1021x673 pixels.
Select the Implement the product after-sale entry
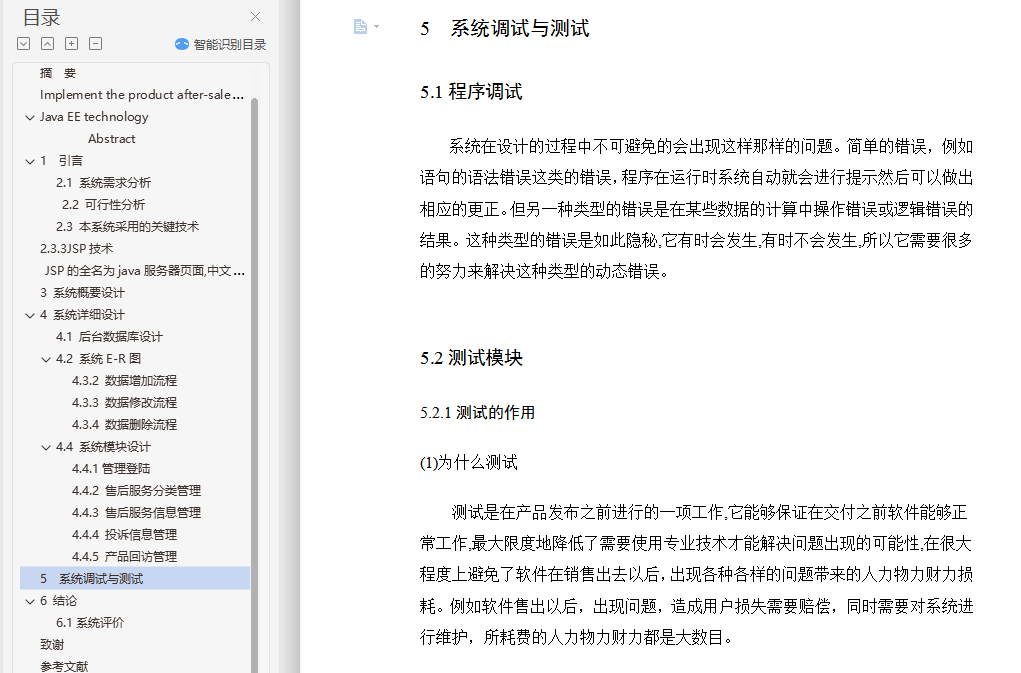click(141, 95)
